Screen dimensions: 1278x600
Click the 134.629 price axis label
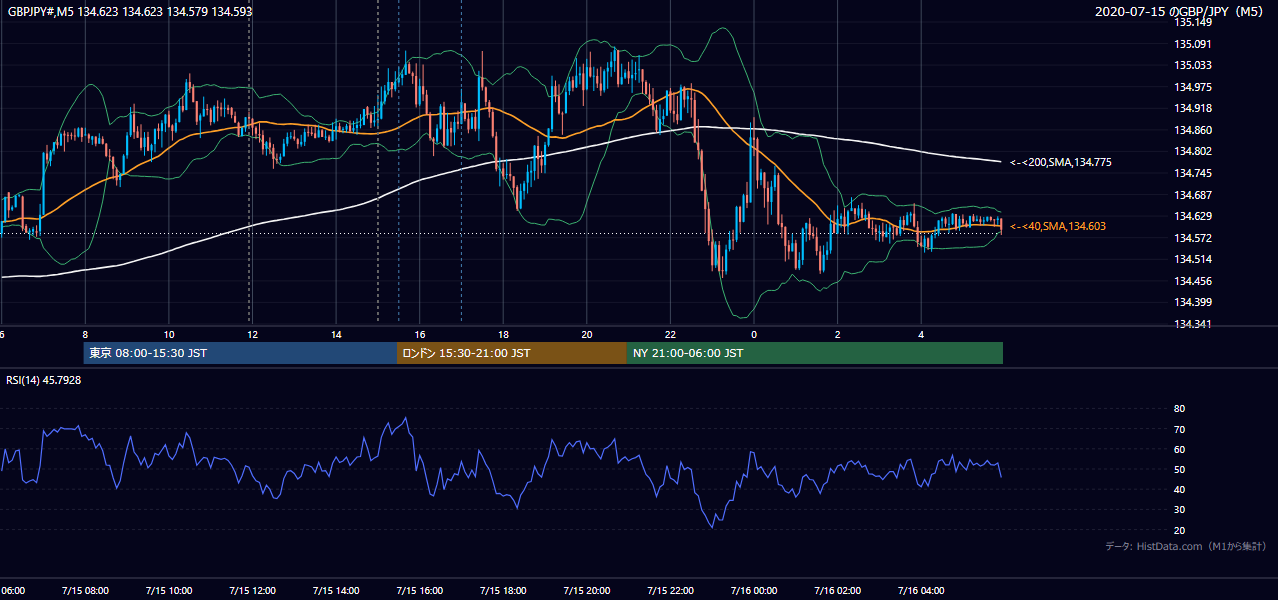(x=1193, y=216)
